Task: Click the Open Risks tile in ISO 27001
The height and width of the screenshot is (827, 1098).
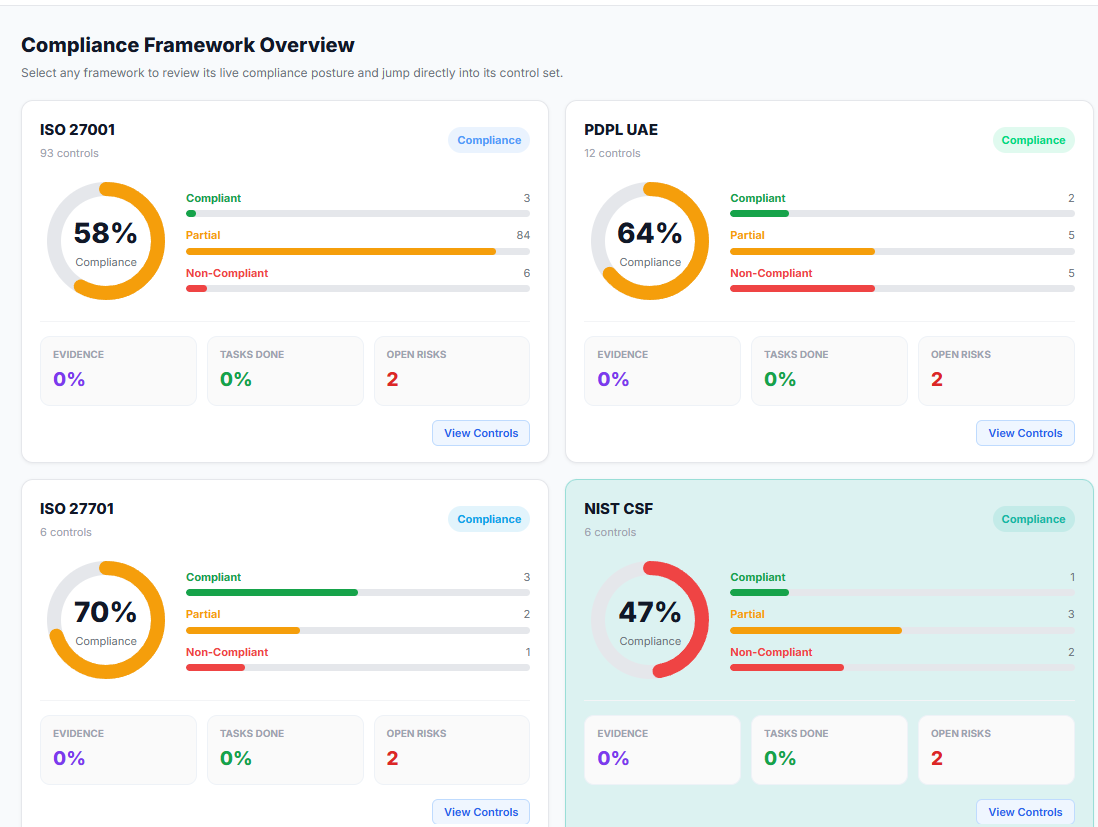Action: (452, 371)
